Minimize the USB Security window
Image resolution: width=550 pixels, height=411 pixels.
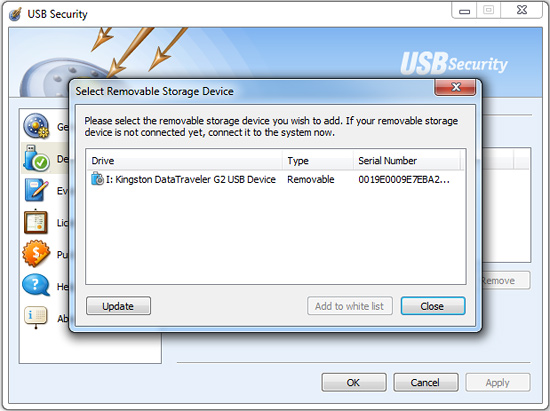(x=464, y=10)
